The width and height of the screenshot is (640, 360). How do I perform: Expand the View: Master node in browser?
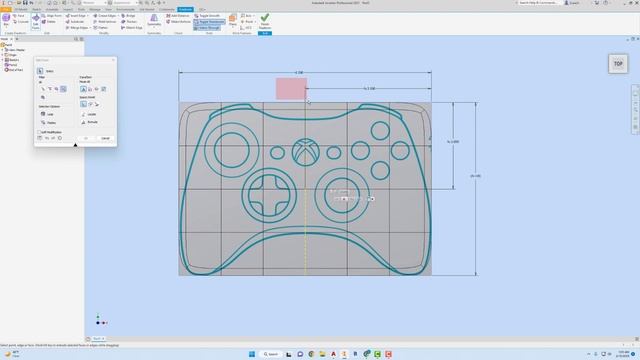coord(2,50)
